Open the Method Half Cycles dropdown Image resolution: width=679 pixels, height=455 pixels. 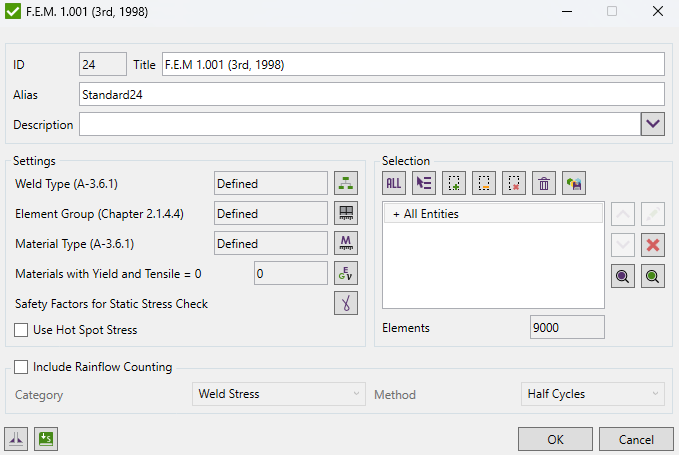click(592, 394)
